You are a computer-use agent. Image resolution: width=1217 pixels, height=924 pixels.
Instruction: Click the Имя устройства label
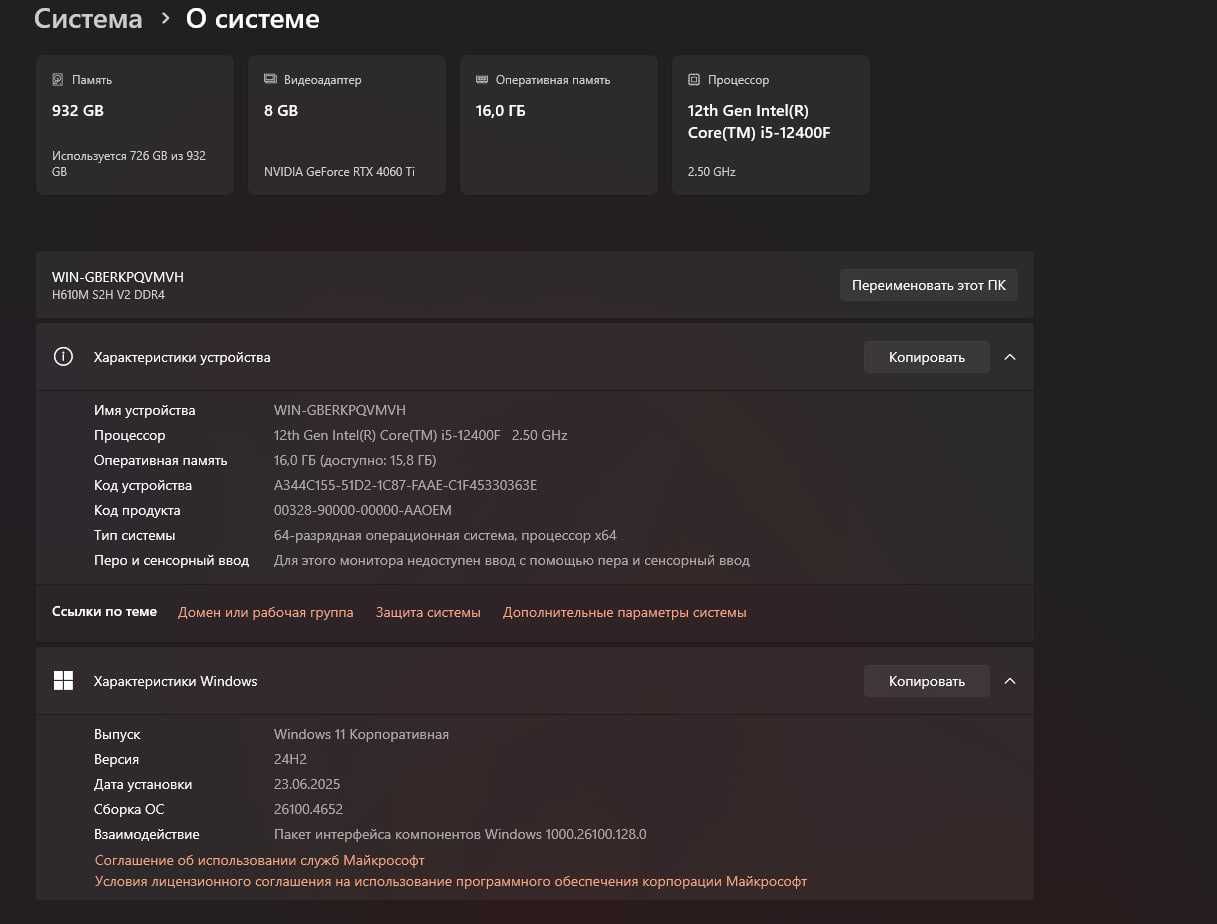point(145,410)
